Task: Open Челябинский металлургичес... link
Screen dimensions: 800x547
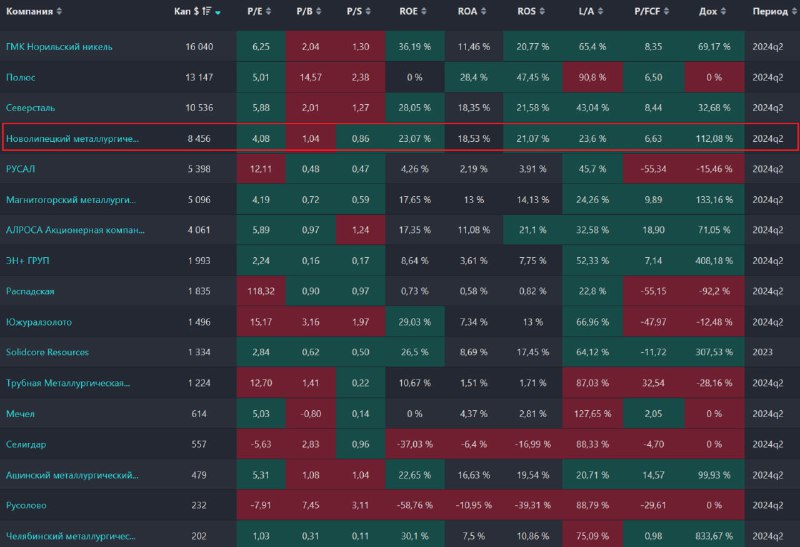Action: point(71,536)
